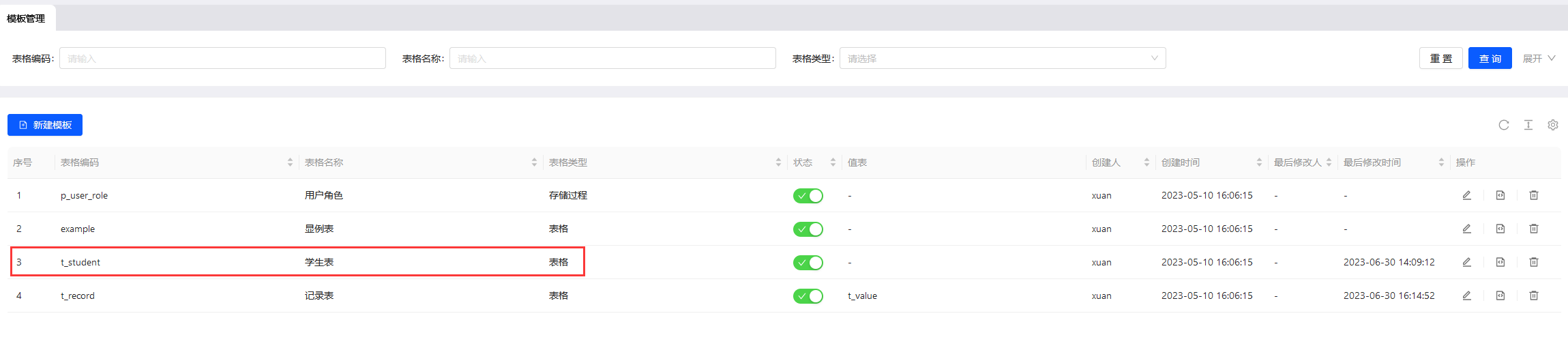Open the table density icon
The width and height of the screenshot is (1568, 346).
click(x=1528, y=125)
